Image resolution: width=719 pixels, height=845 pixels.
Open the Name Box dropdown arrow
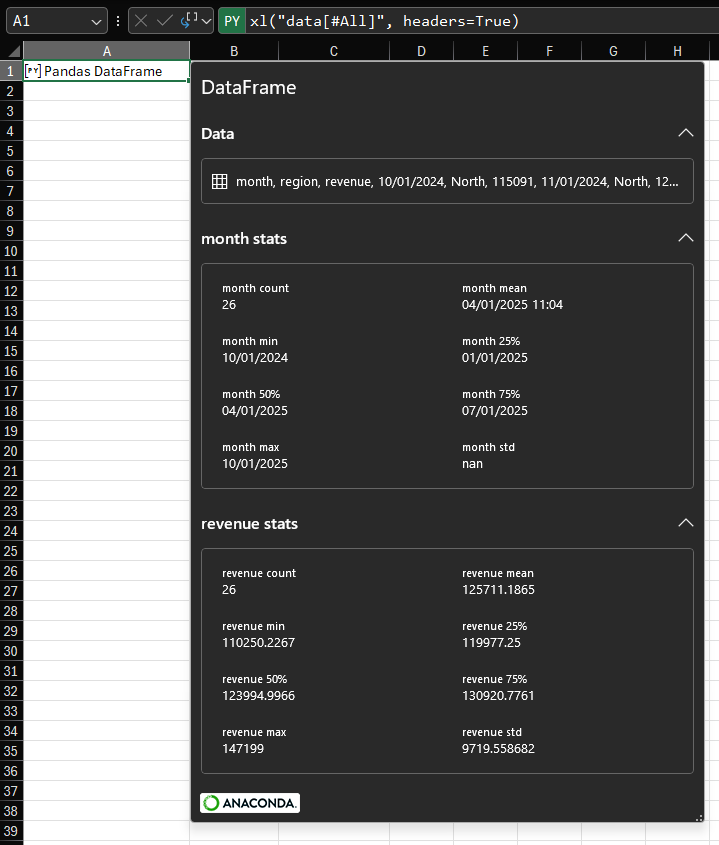[97, 21]
